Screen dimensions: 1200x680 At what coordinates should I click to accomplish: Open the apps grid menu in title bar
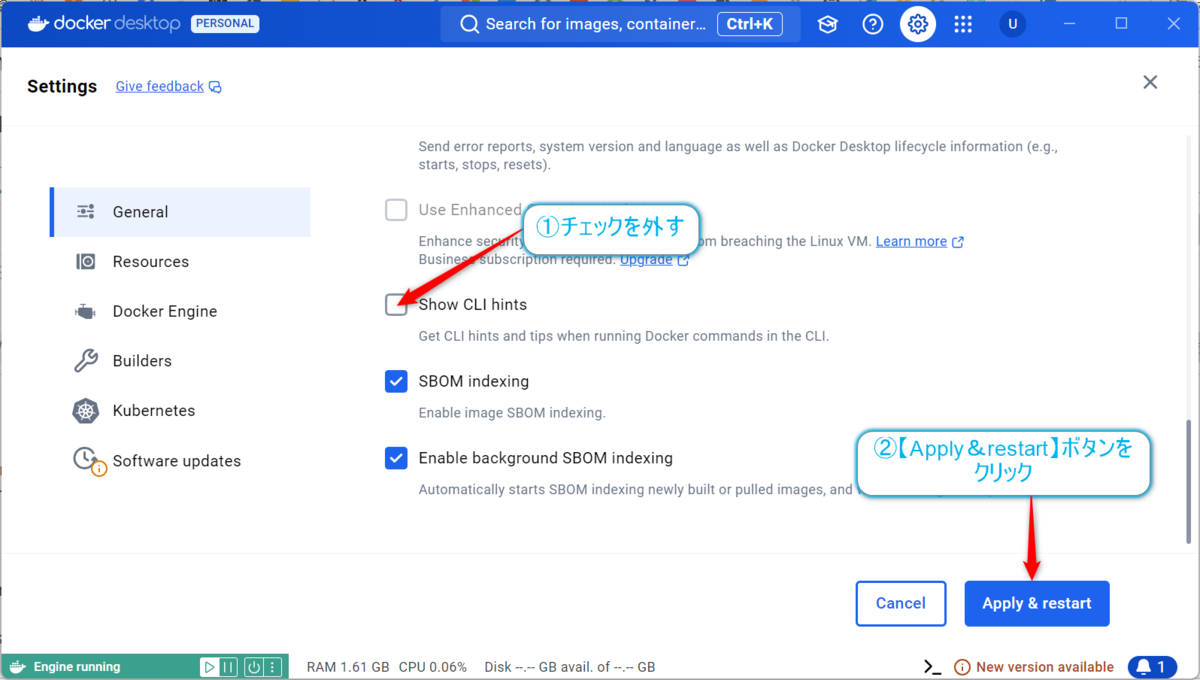[x=963, y=24]
